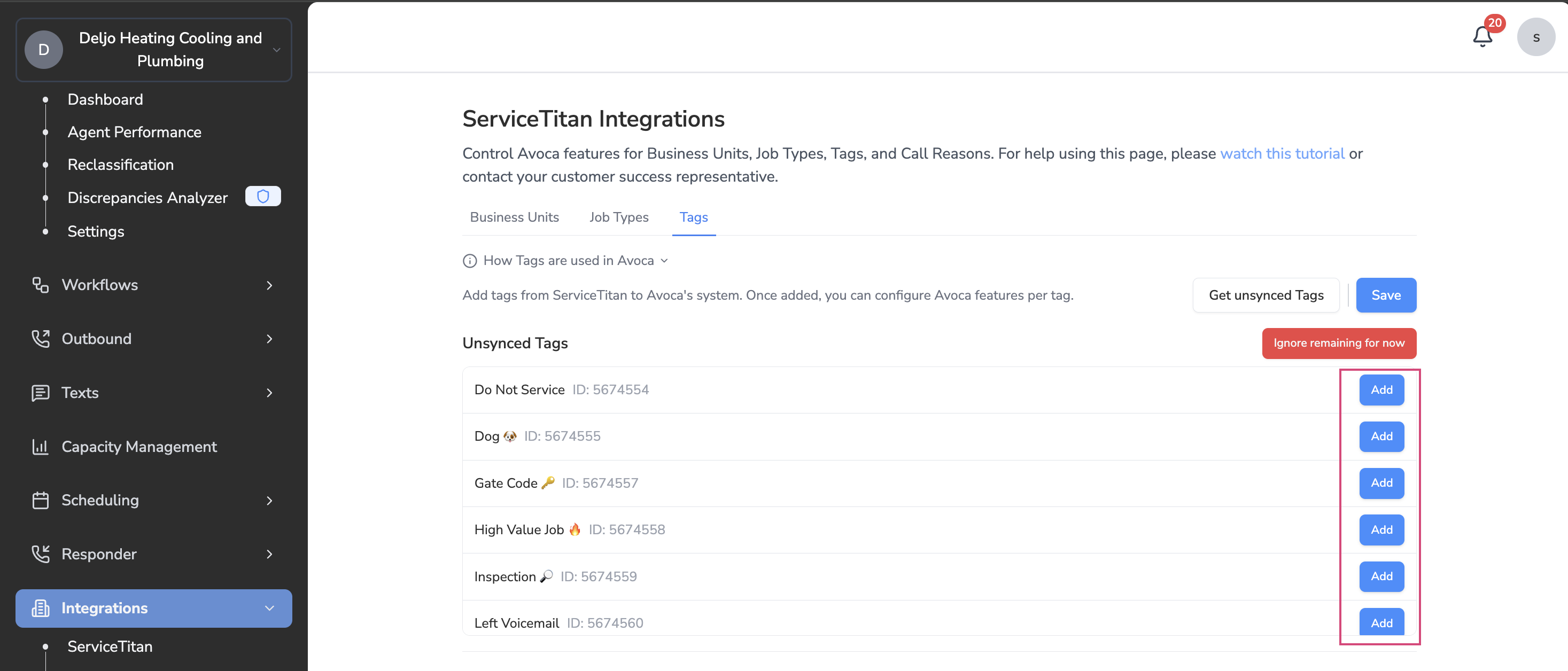Expand How Tags are used in Avoca

pos(569,261)
